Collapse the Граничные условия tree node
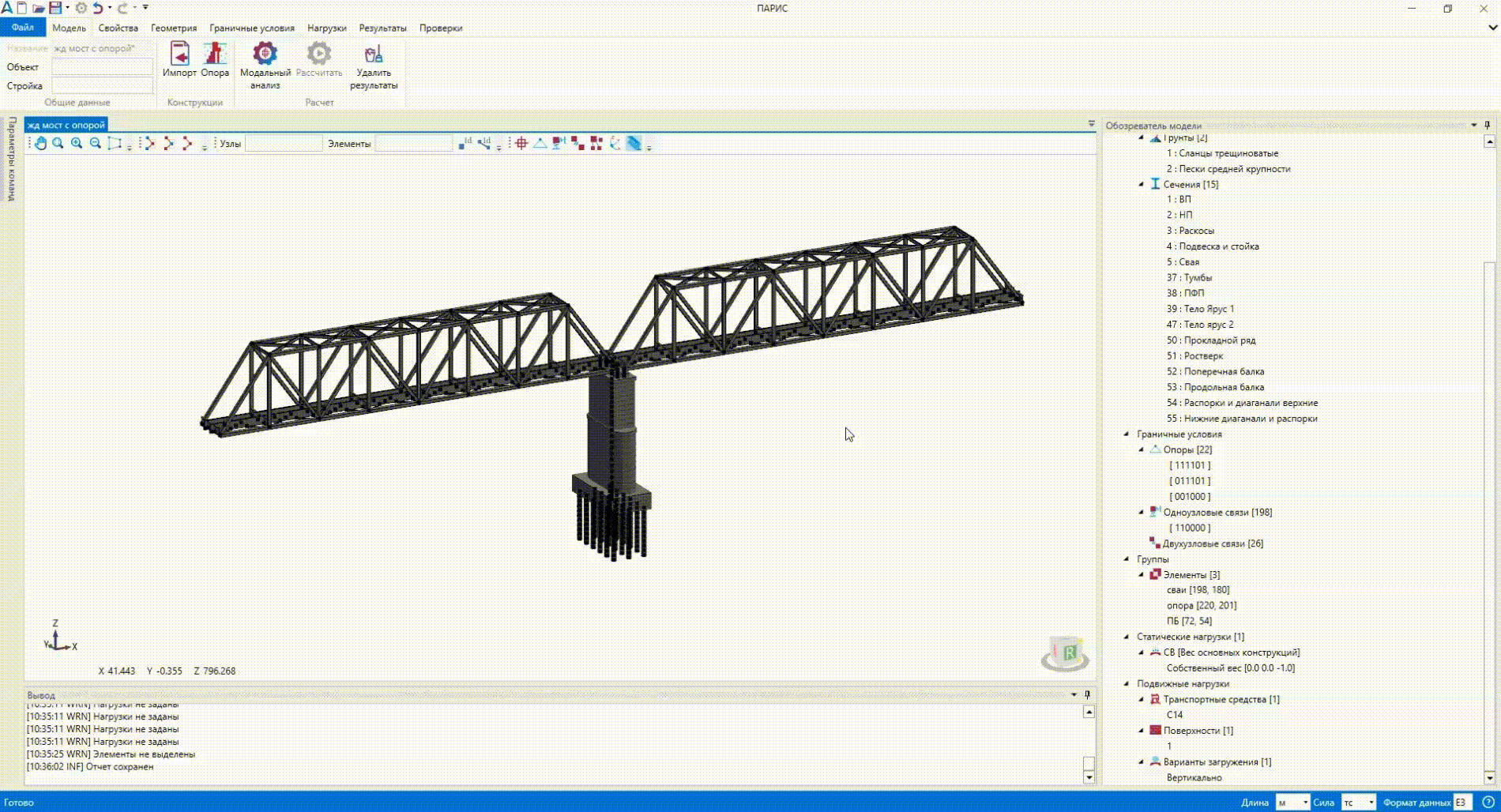This screenshot has height=812, width=1501. click(x=1127, y=434)
